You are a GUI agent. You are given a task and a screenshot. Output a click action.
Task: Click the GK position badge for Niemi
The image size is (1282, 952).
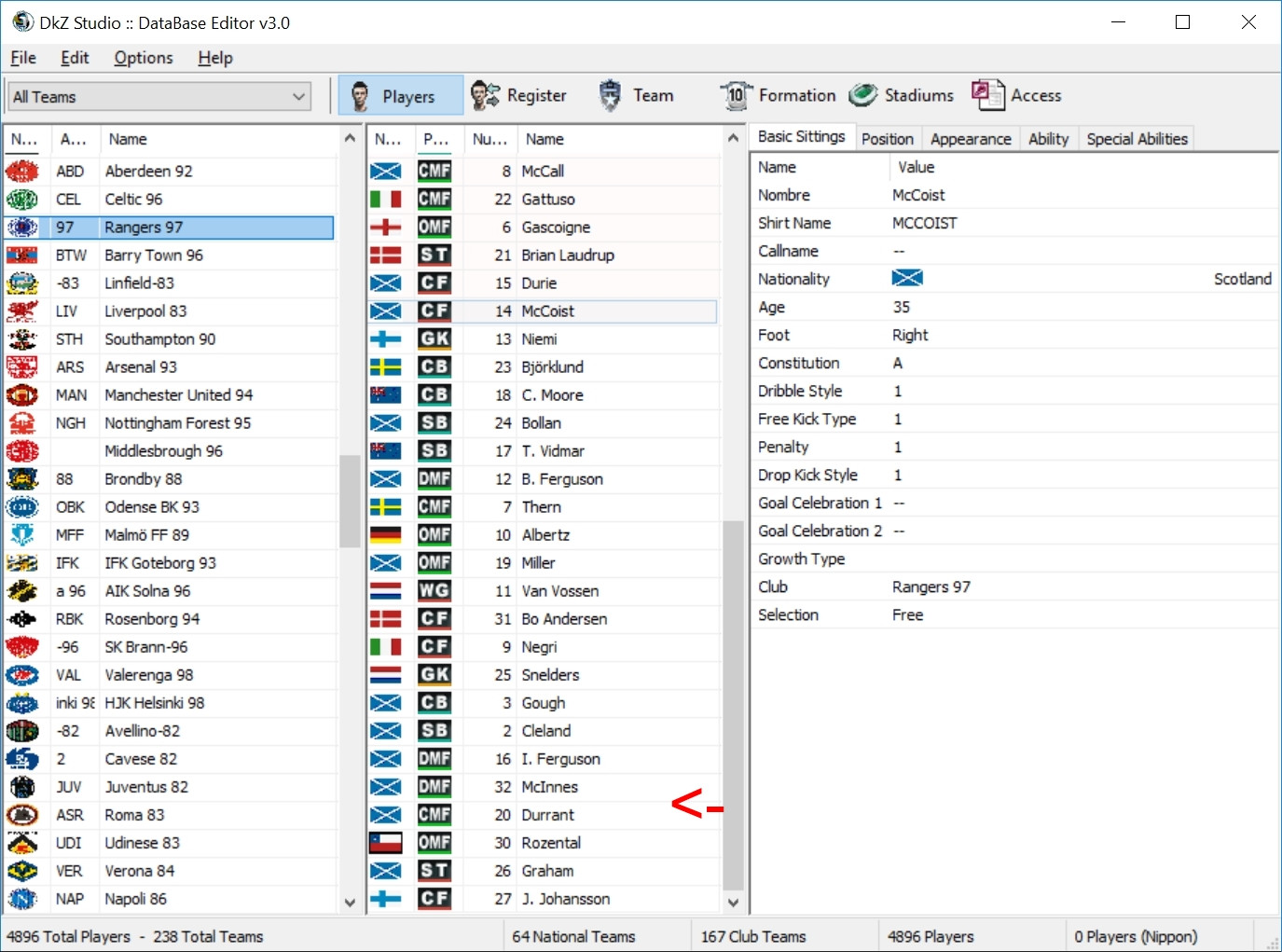(x=434, y=338)
